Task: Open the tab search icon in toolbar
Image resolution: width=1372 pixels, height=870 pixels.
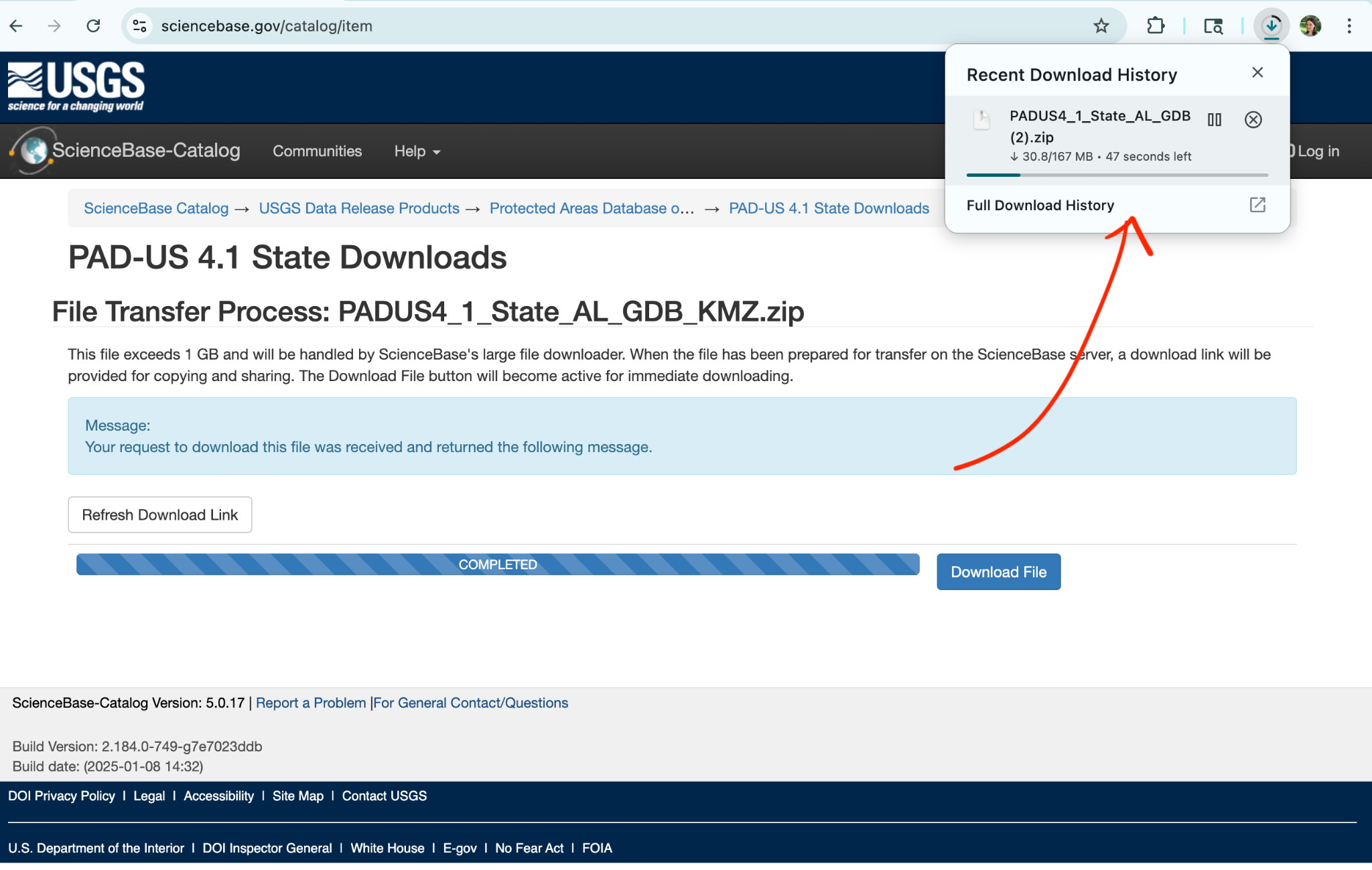Action: (1213, 26)
